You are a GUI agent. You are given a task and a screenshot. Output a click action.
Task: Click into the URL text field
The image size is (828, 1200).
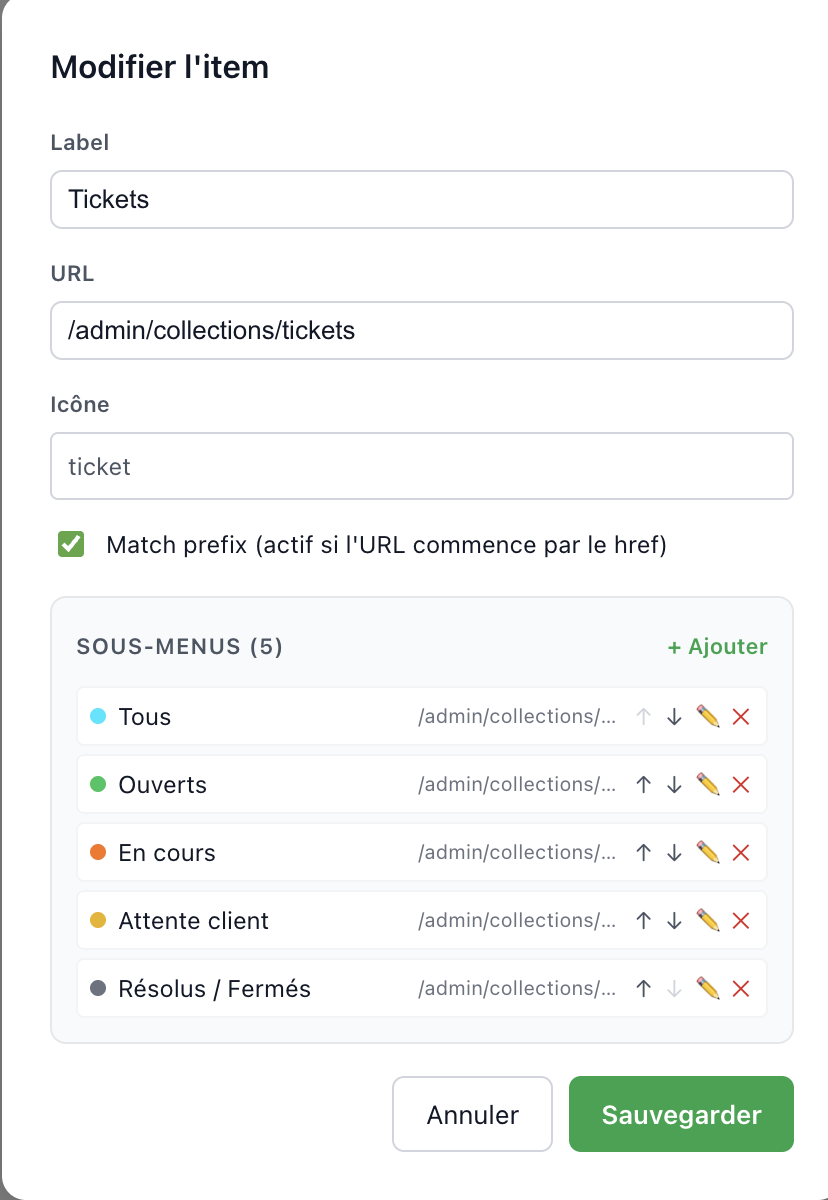tap(421, 330)
